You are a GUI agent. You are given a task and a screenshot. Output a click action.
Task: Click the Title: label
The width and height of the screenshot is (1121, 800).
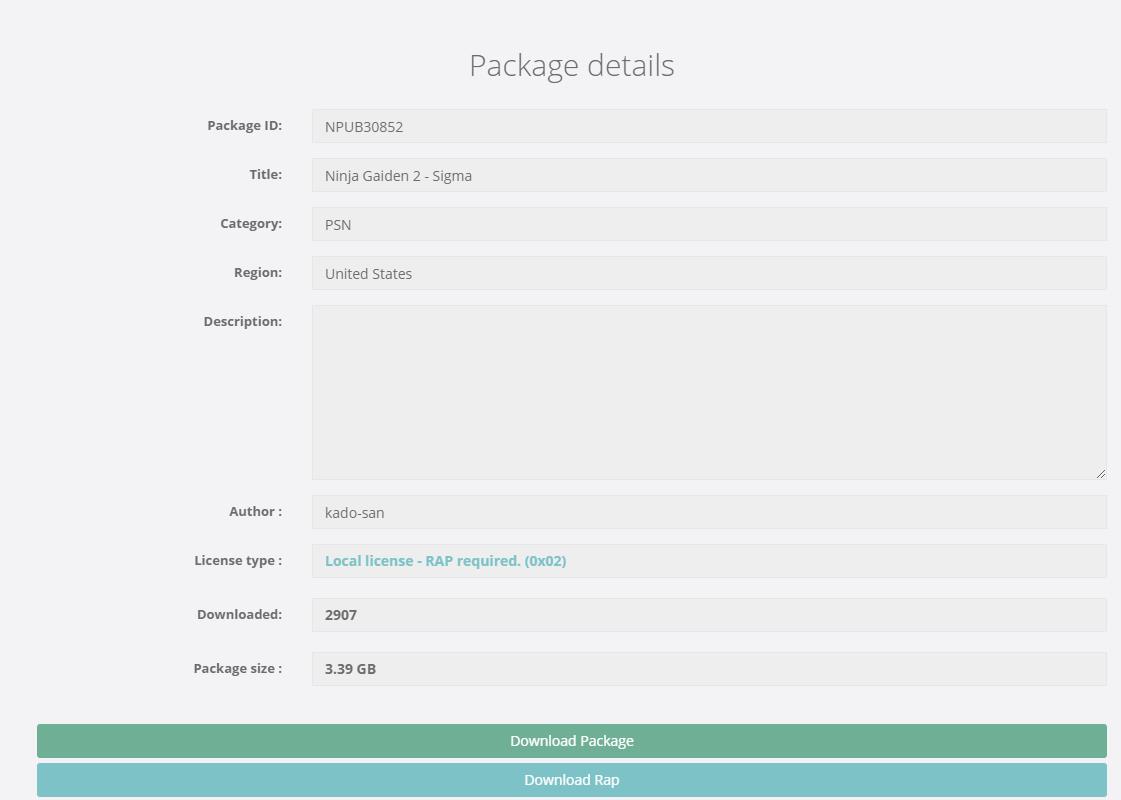265,174
